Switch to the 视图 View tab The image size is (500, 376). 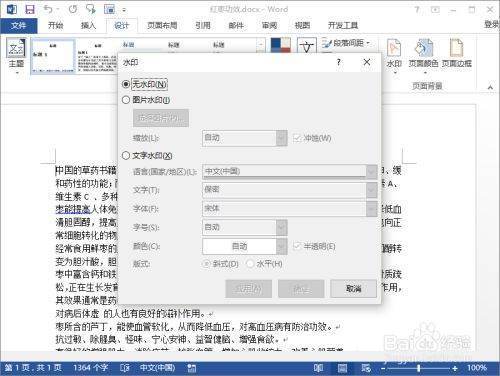[x=302, y=25]
